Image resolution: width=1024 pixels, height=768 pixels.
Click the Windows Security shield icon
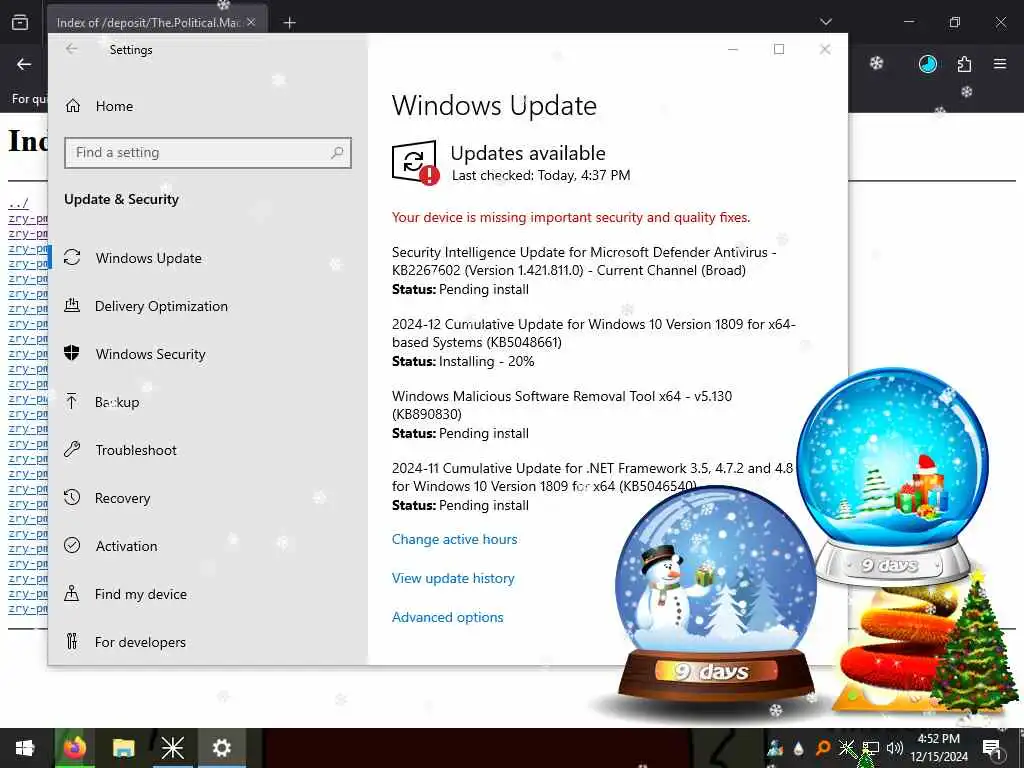[72, 353]
